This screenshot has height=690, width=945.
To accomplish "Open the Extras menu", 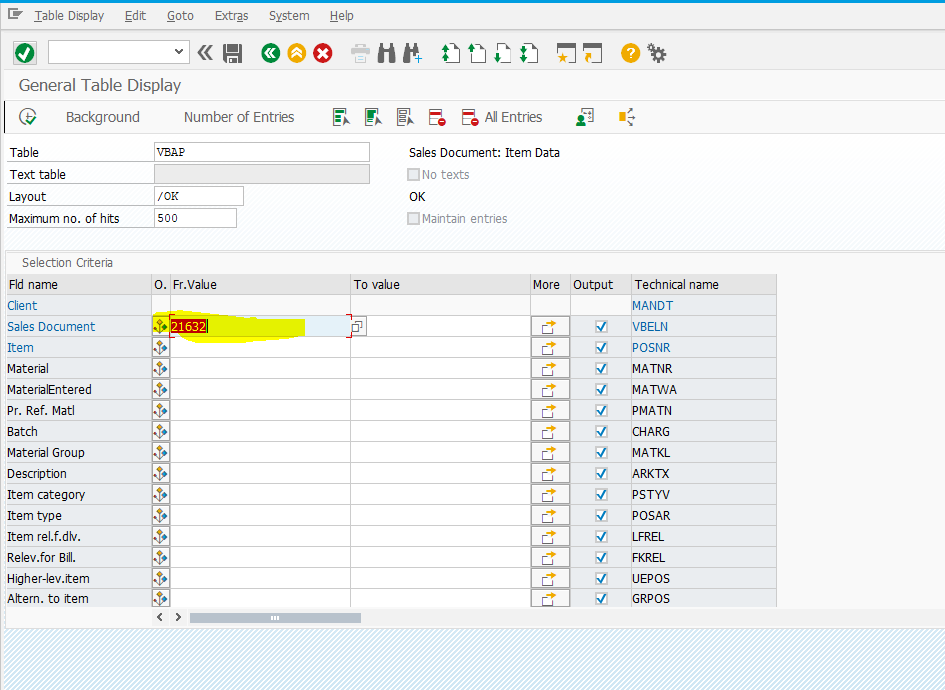I will tap(231, 15).
